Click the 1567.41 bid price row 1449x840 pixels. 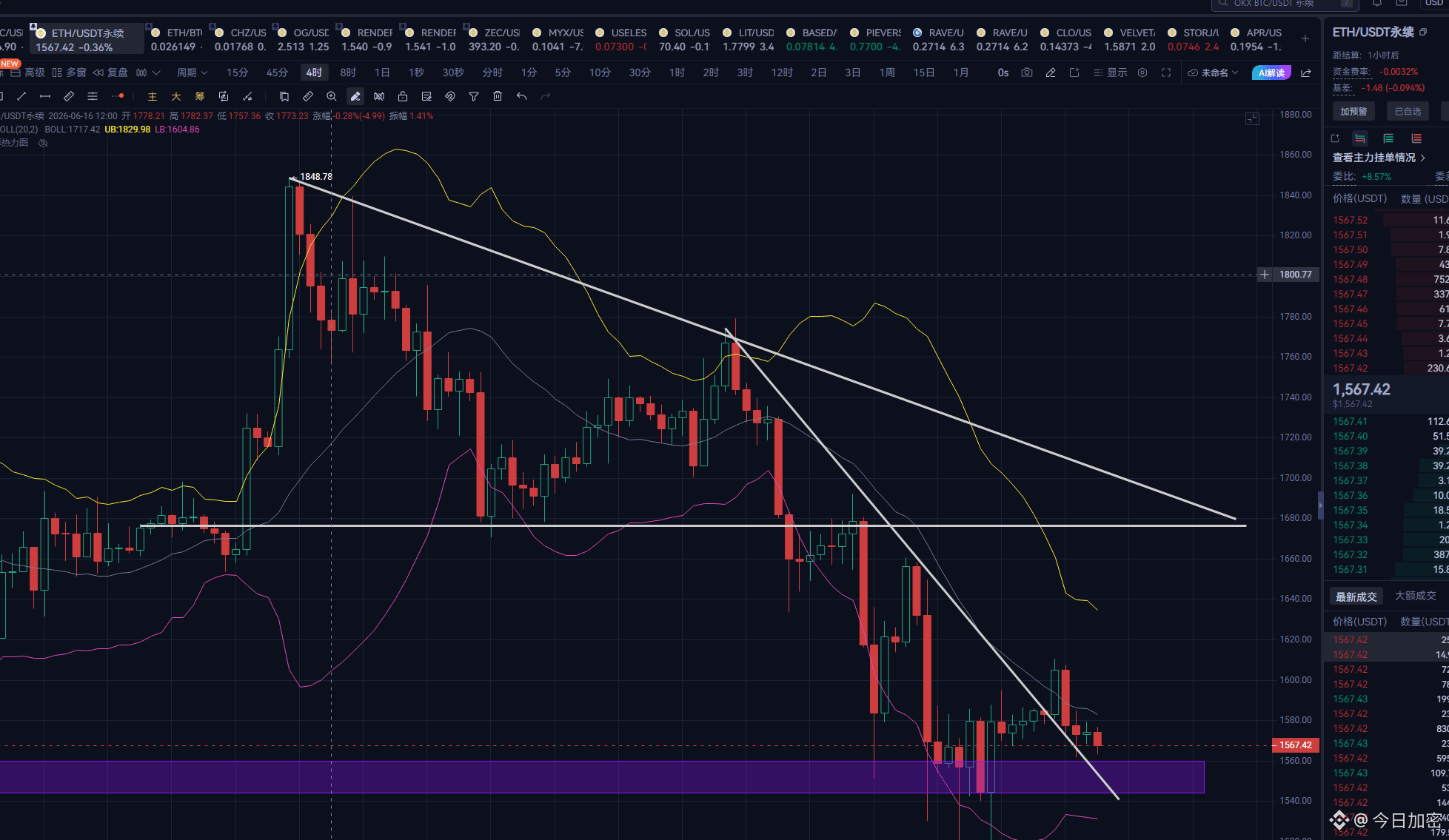click(1391, 421)
